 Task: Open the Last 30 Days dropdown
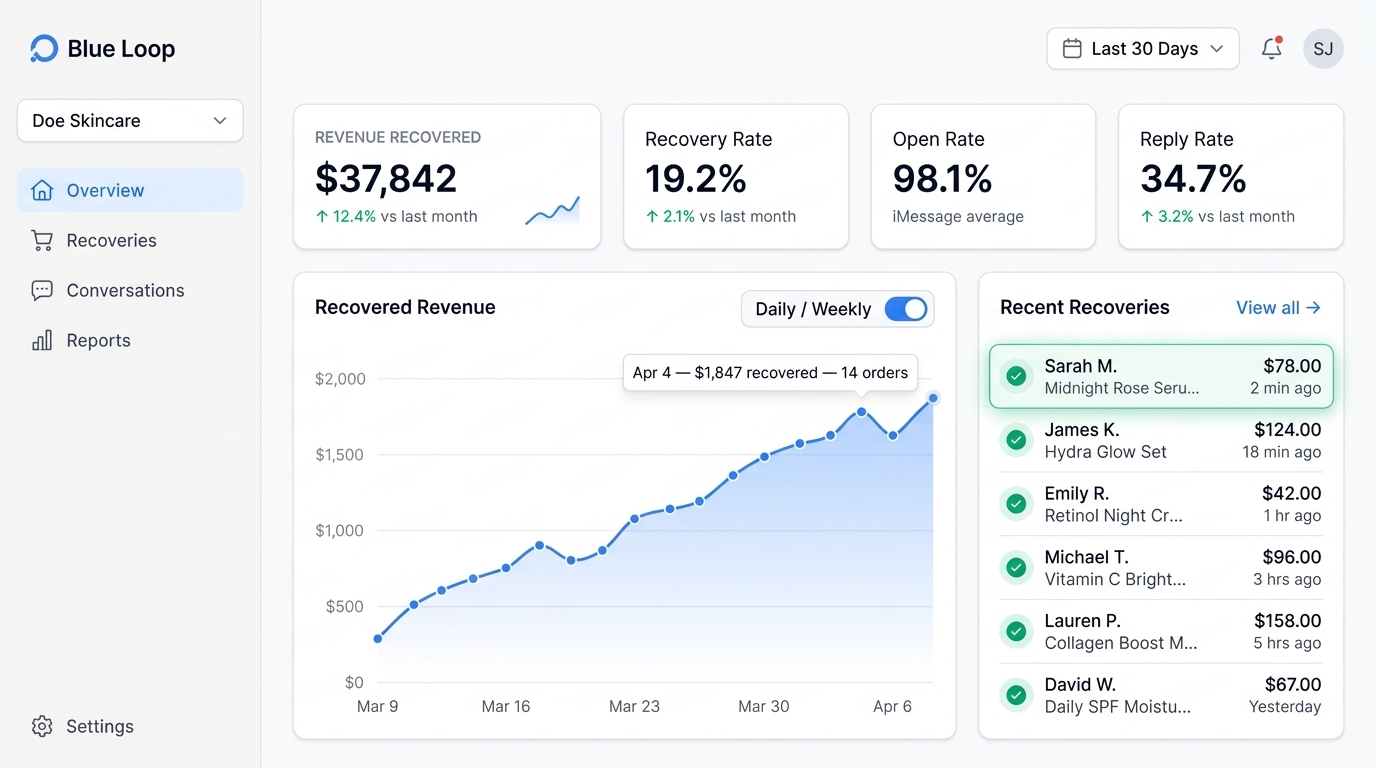[1142, 48]
